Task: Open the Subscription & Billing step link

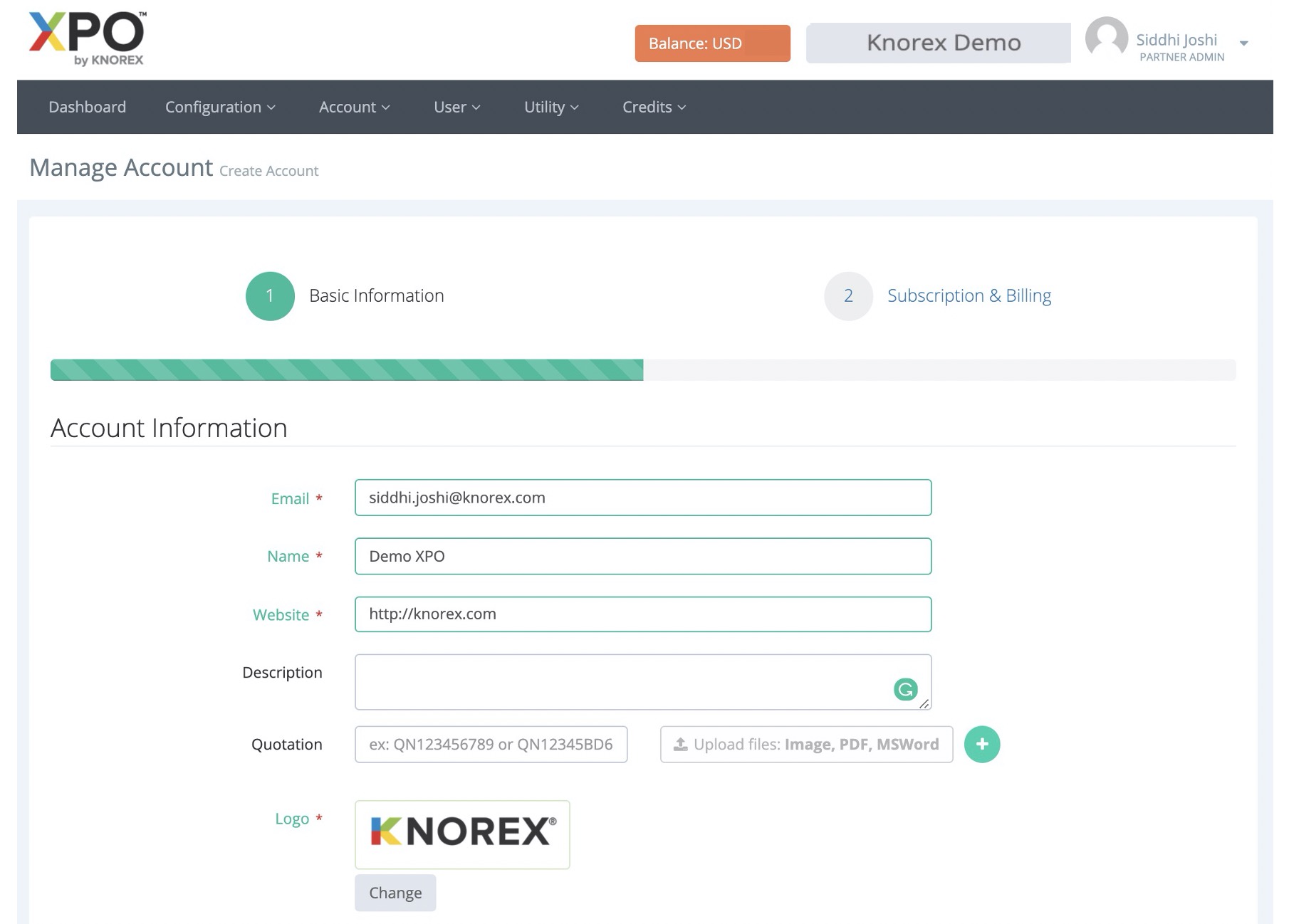Action: pos(969,296)
